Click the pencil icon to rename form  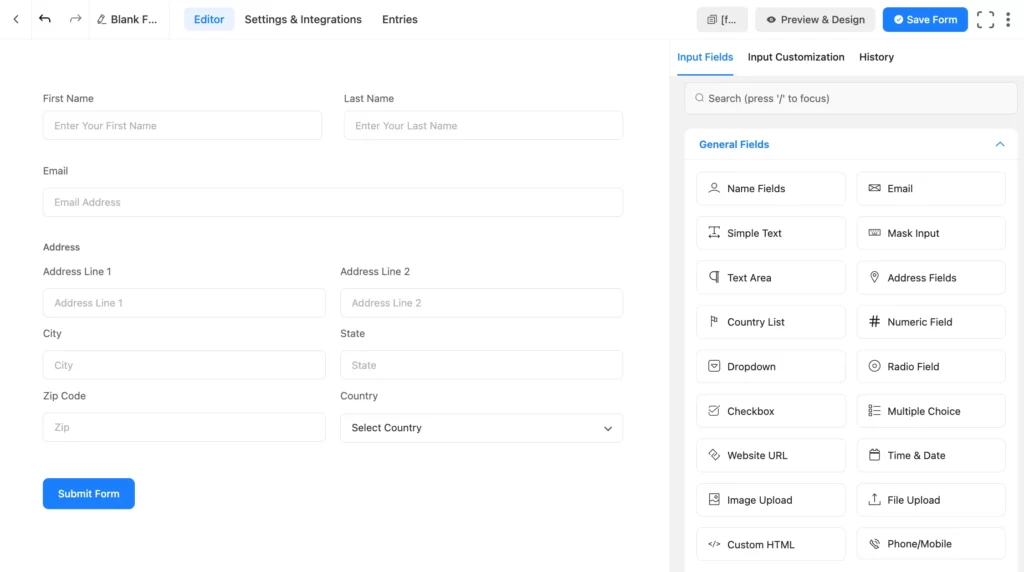pyautogui.click(x=101, y=20)
